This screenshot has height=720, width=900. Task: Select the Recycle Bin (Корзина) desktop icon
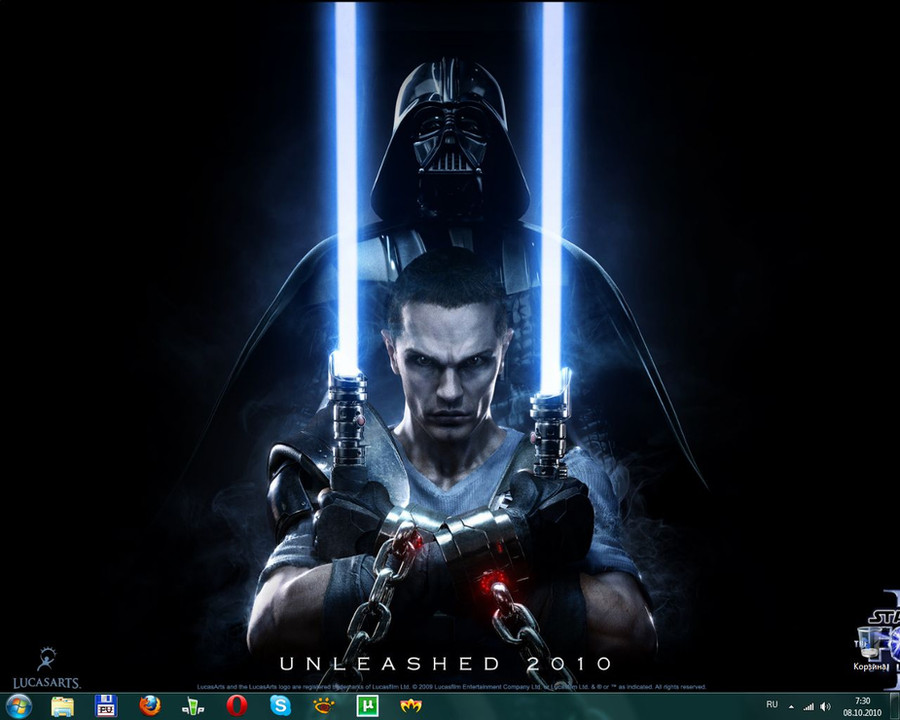tap(871, 649)
